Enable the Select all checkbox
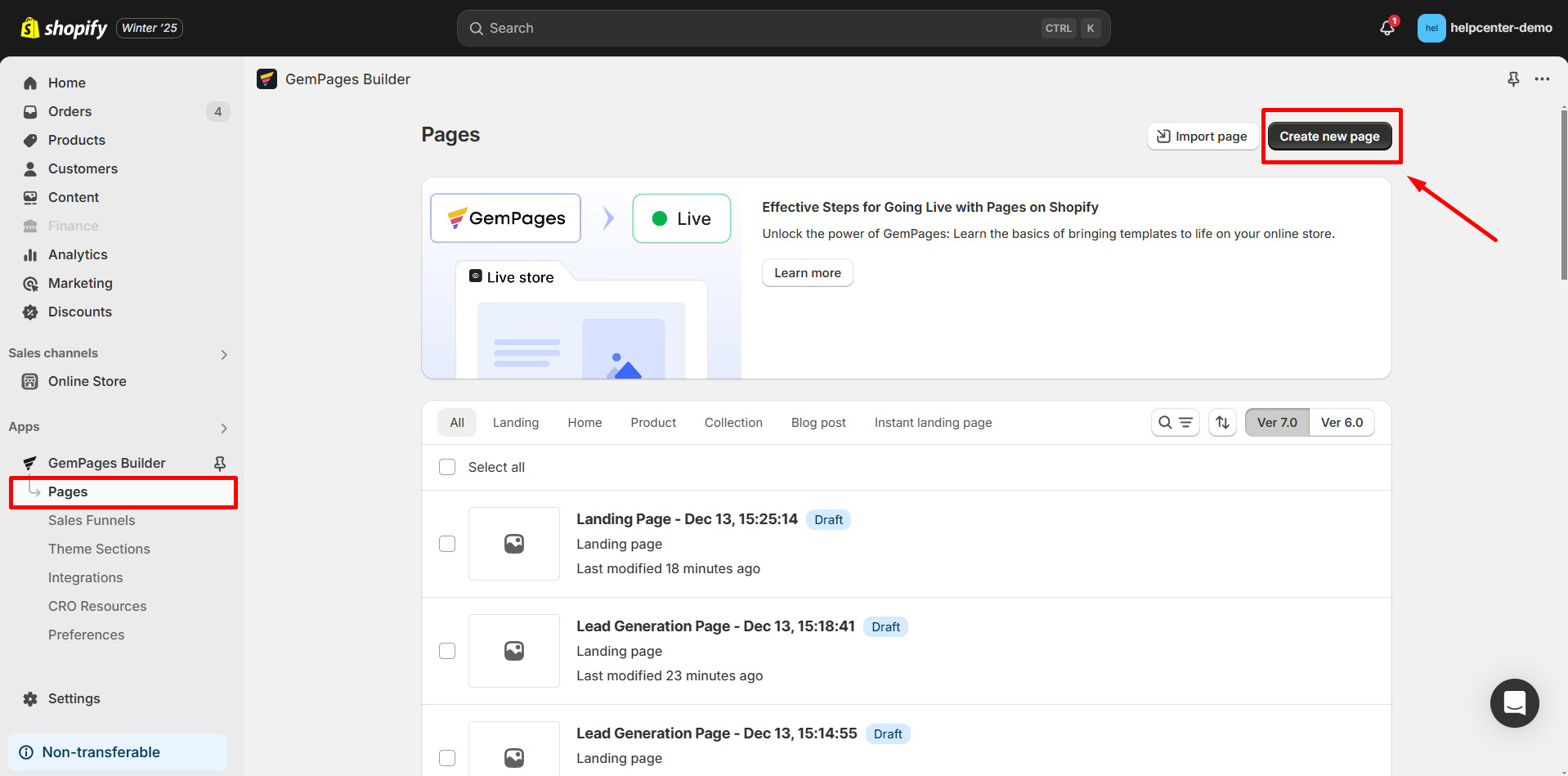This screenshot has height=776, width=1568. pos(447,466)
